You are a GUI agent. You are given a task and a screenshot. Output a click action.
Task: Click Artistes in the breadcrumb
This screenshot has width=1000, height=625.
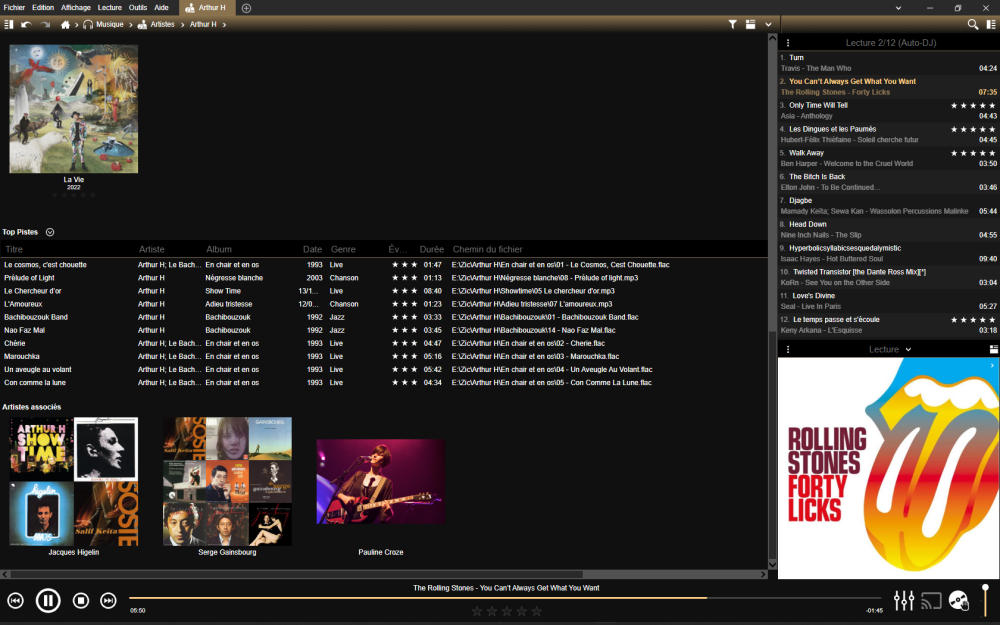pyautogui.click(x=163, y=24)
